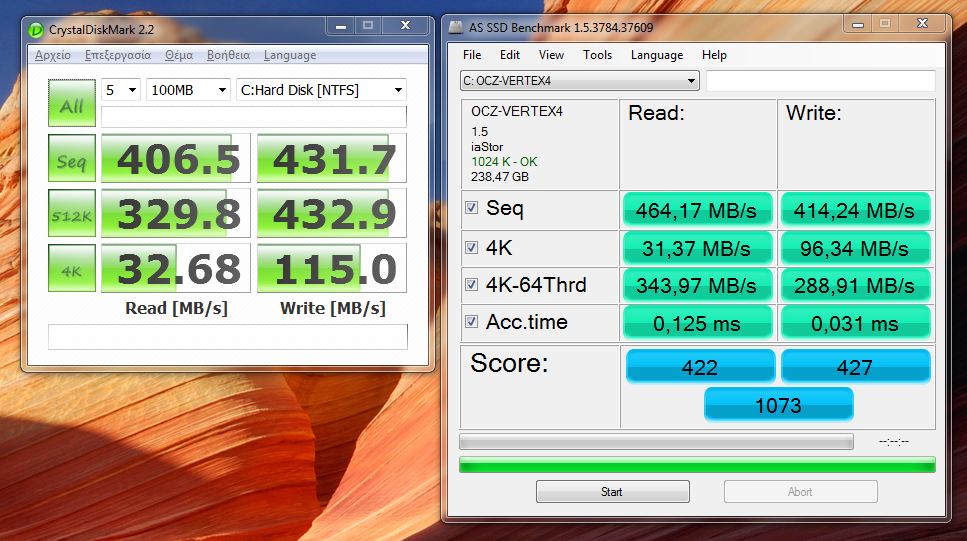
Task: Click the status field beside the All button
Action: pyautogui.click(x=253, y=117)
